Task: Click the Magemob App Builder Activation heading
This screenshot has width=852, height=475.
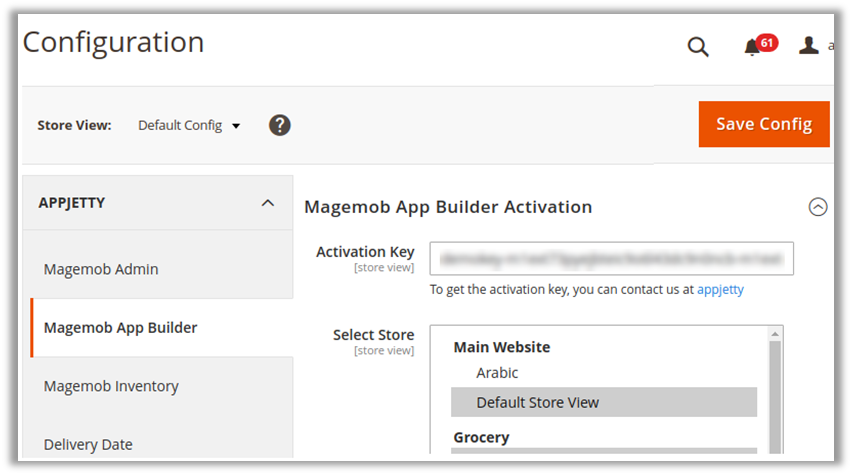Action: [x=448, y=207]
